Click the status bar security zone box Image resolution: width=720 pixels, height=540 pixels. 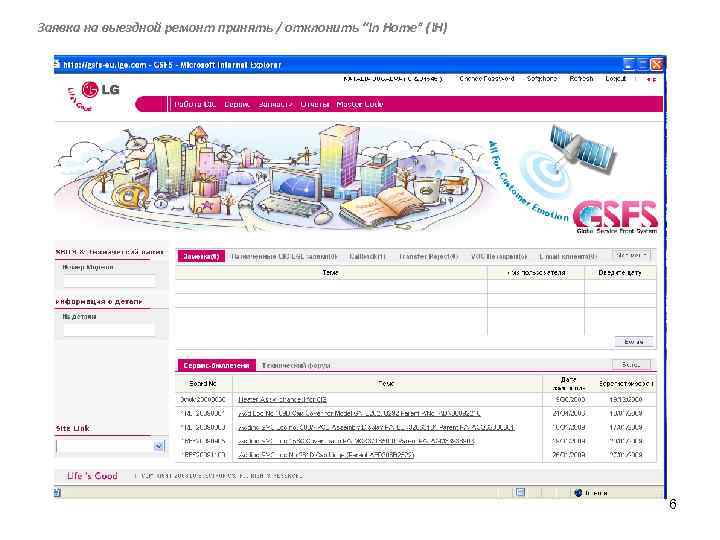tap(616, 493)
